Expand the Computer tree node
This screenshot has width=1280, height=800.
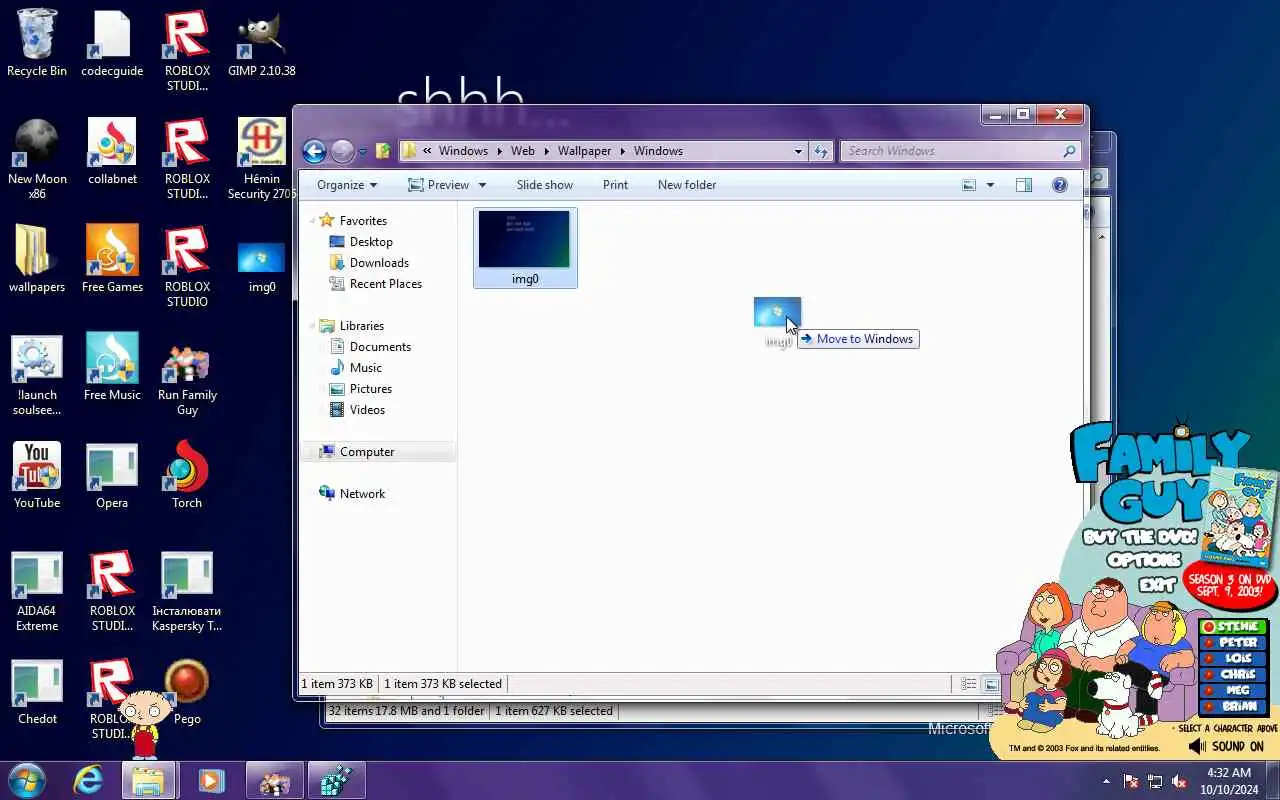312,452
